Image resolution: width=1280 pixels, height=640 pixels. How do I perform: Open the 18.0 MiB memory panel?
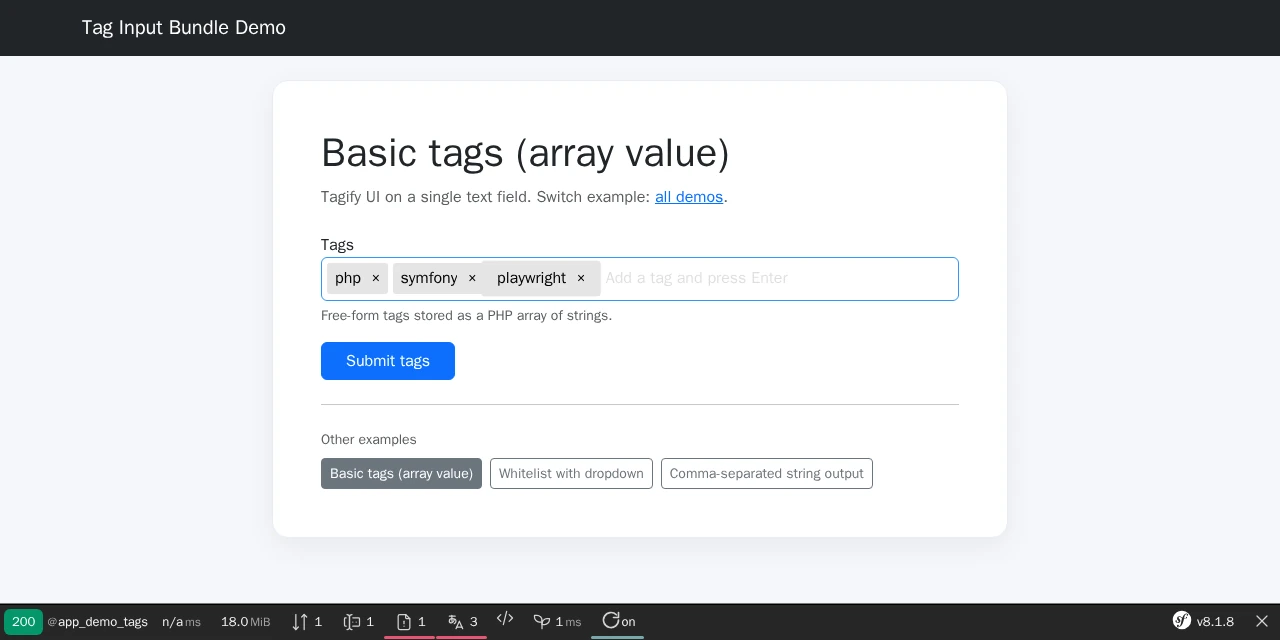pyautogui.click(x=246, y=622)
